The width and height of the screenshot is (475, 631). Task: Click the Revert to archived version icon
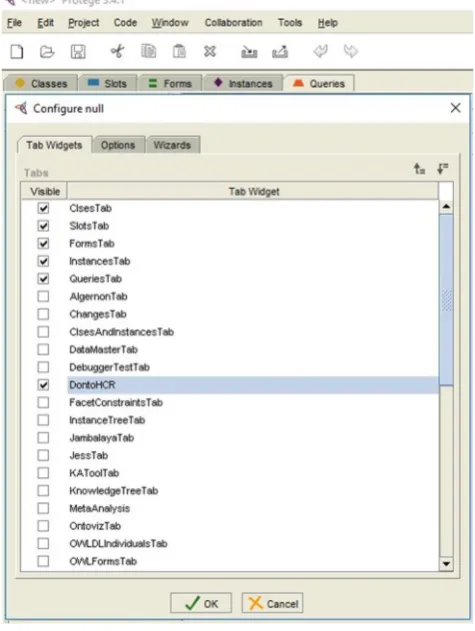tap(280, 52)
